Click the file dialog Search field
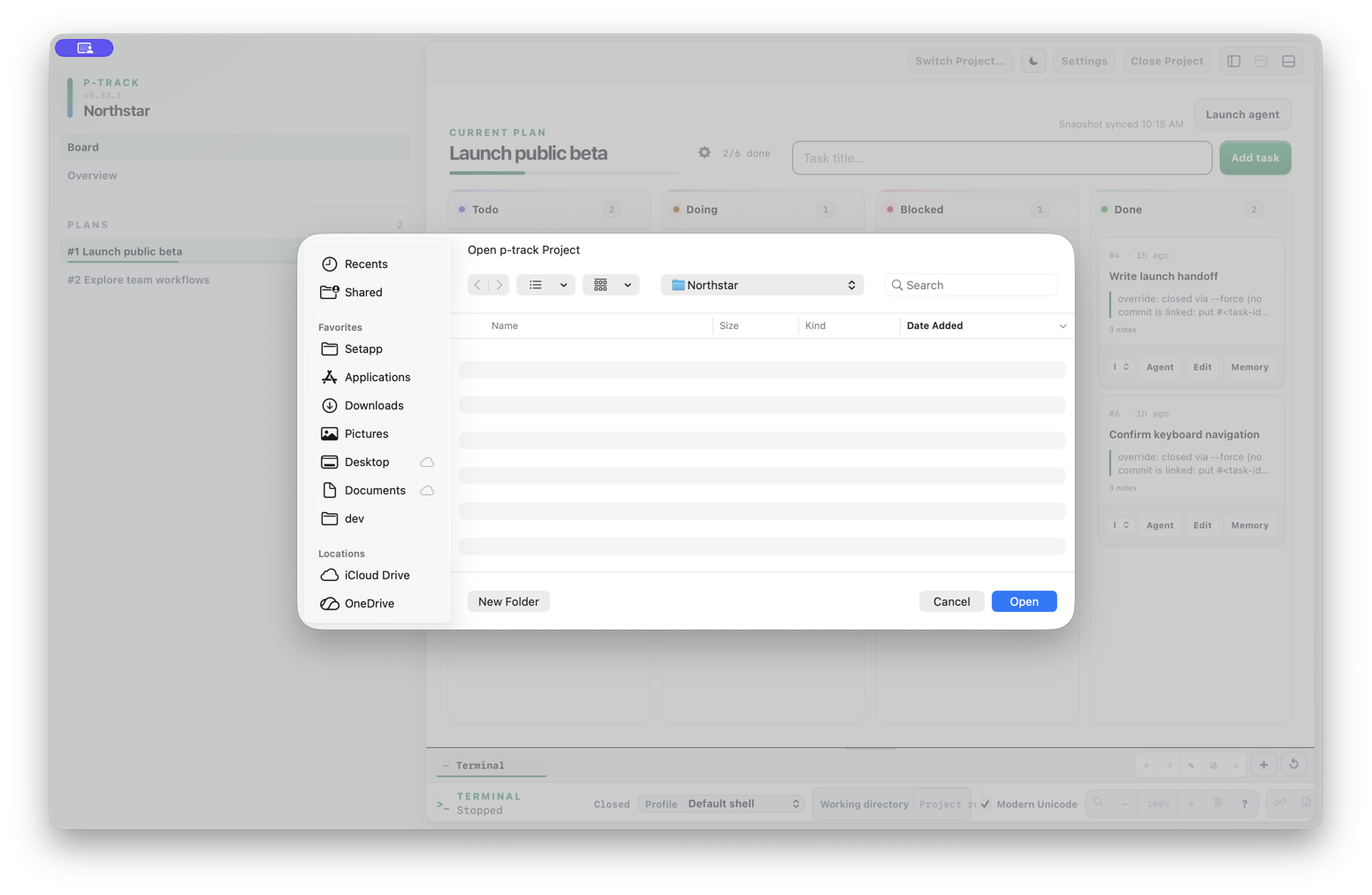The width and height of the screenshot is (1372, 895). point(971,285)
